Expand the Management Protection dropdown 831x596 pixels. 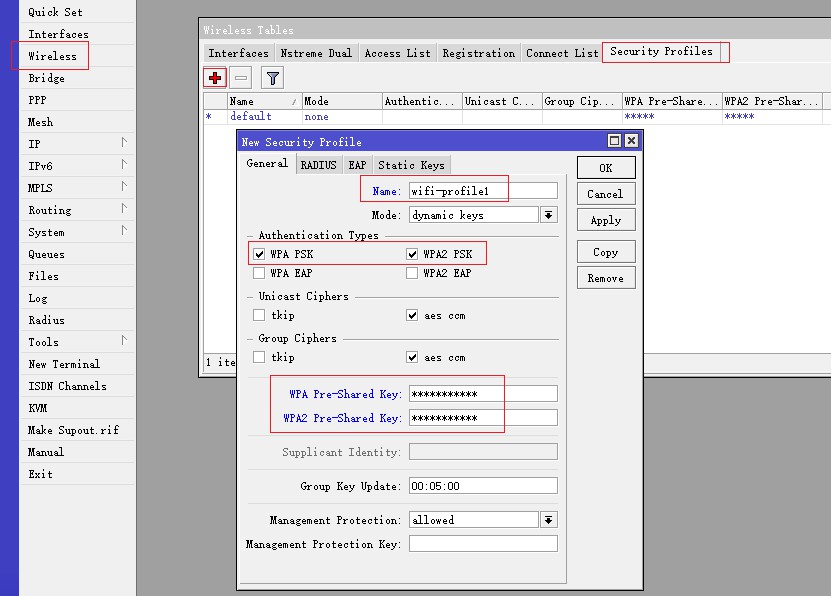(x=549, y=520)
